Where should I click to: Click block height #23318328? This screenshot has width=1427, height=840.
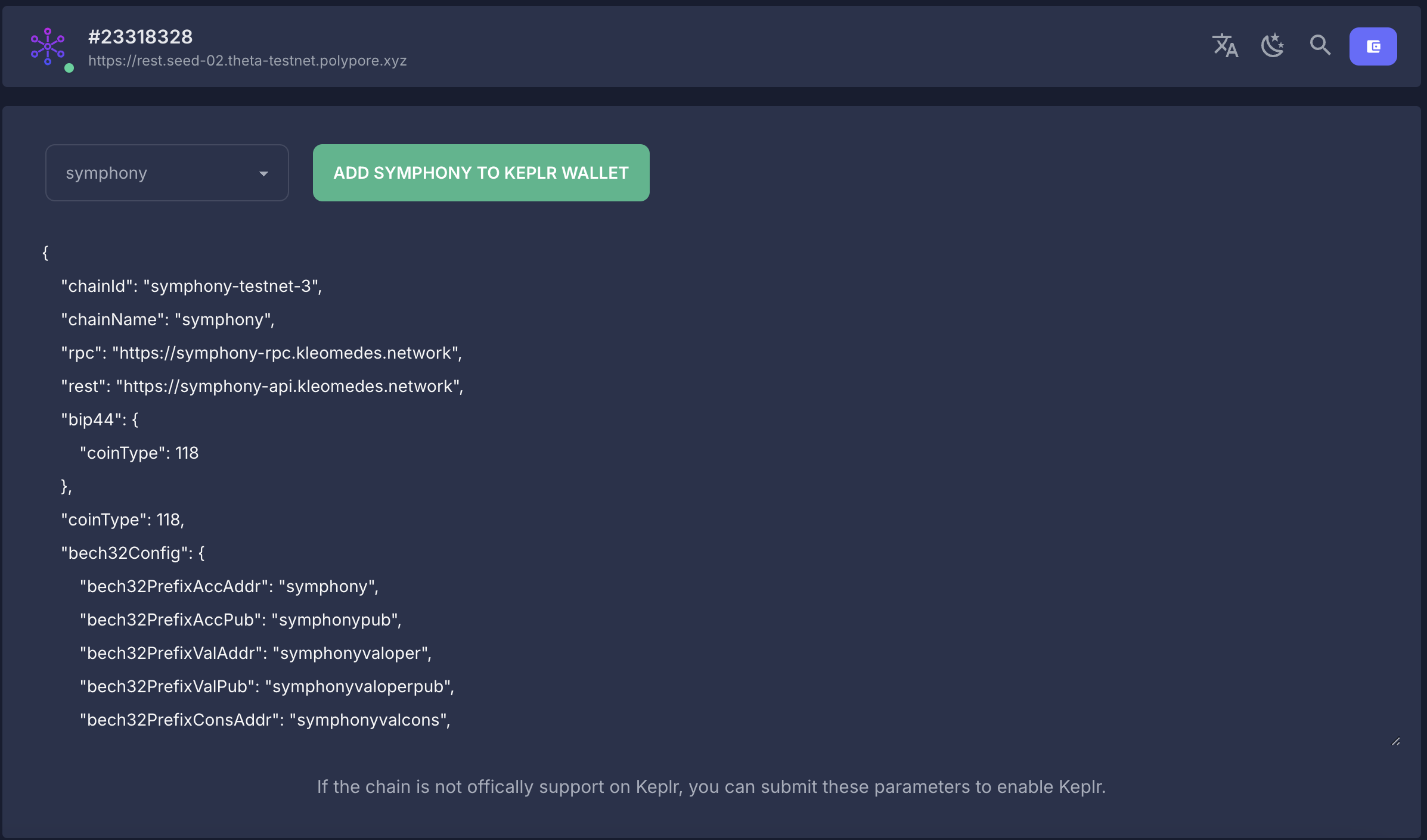140,37
